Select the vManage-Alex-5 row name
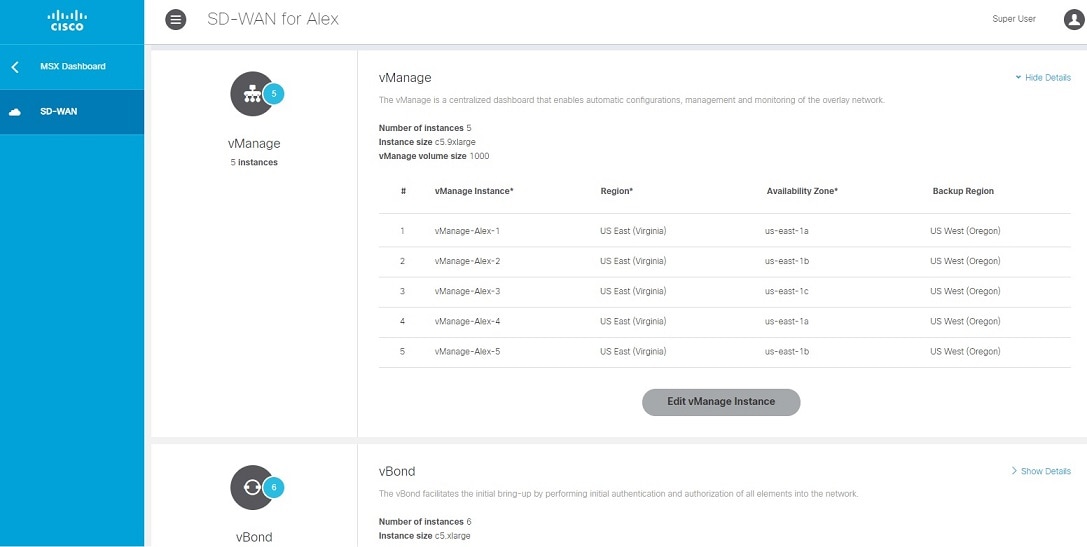Screen dimensions: 1087x547 [x=467, y=351]
